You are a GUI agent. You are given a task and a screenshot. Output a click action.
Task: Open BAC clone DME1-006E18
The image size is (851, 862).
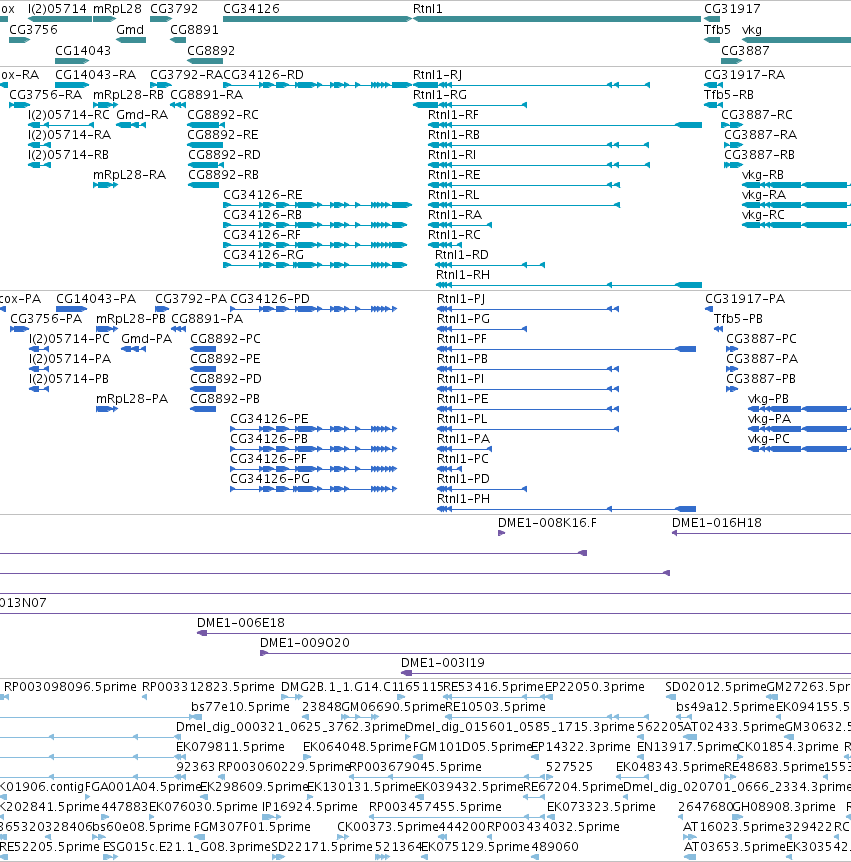241,623
